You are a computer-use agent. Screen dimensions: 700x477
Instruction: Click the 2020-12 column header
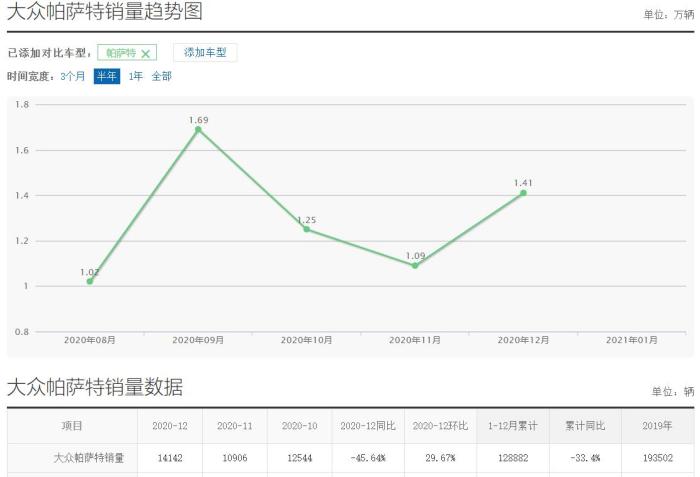(170, 426)
